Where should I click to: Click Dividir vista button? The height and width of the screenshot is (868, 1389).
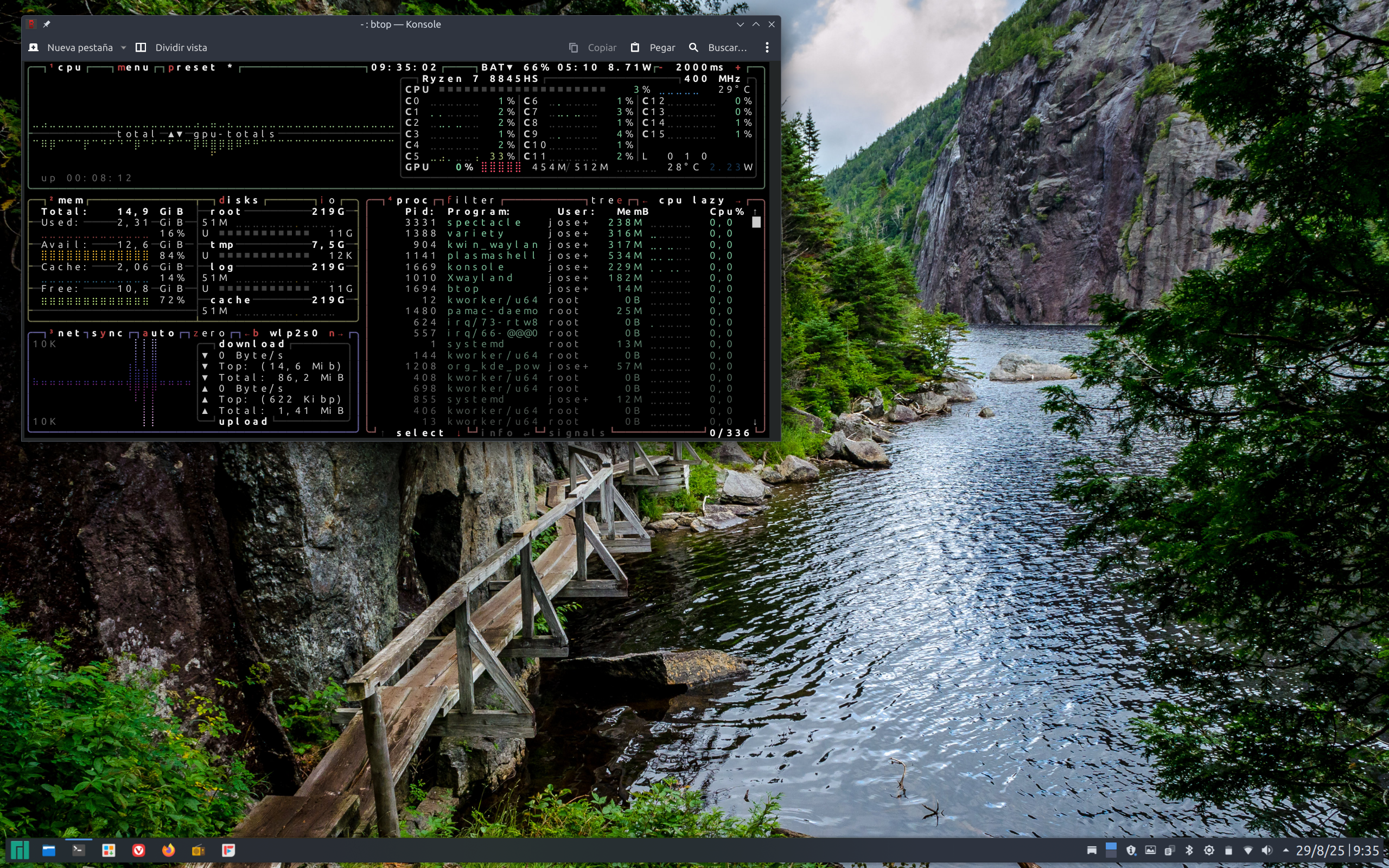(x=172, y=48)
